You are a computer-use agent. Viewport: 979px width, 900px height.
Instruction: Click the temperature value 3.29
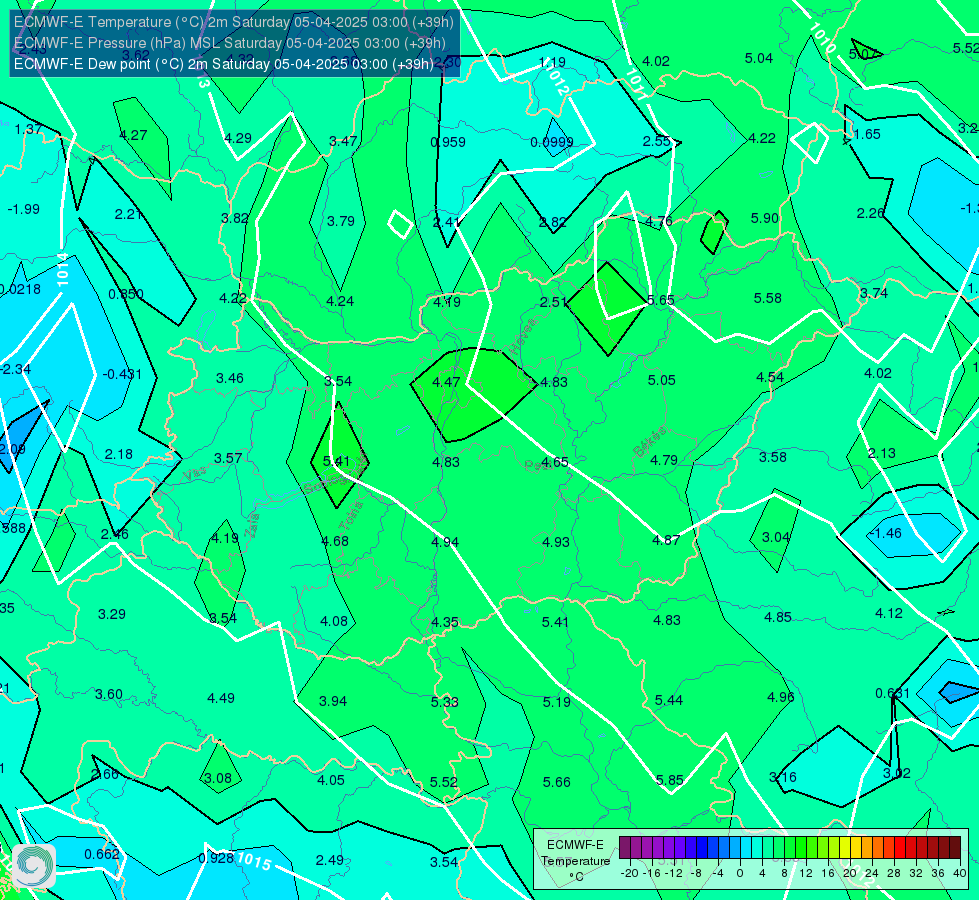112,615
